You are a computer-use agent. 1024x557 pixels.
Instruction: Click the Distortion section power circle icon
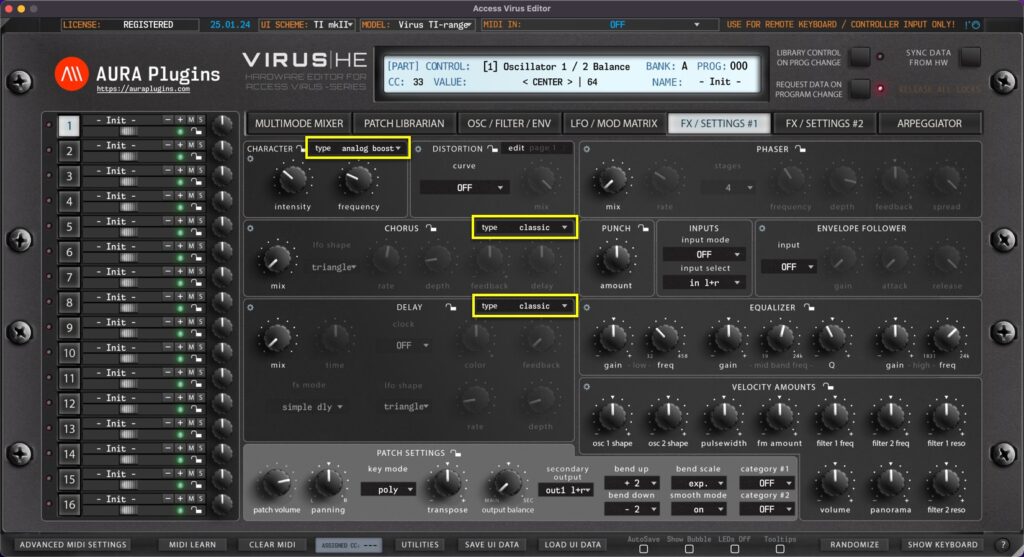[x=419, y=149]
